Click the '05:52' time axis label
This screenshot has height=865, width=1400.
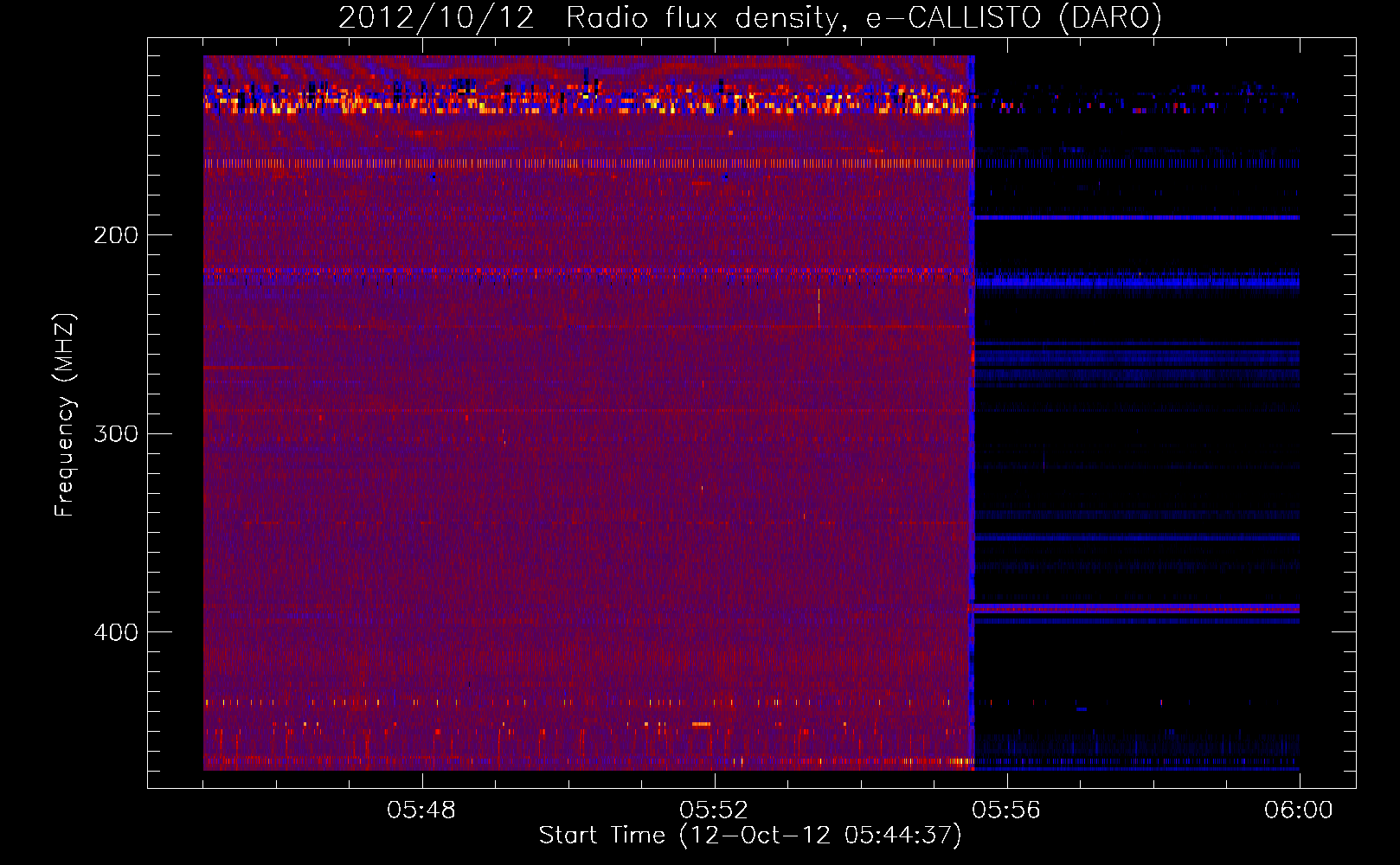(714, 811)
